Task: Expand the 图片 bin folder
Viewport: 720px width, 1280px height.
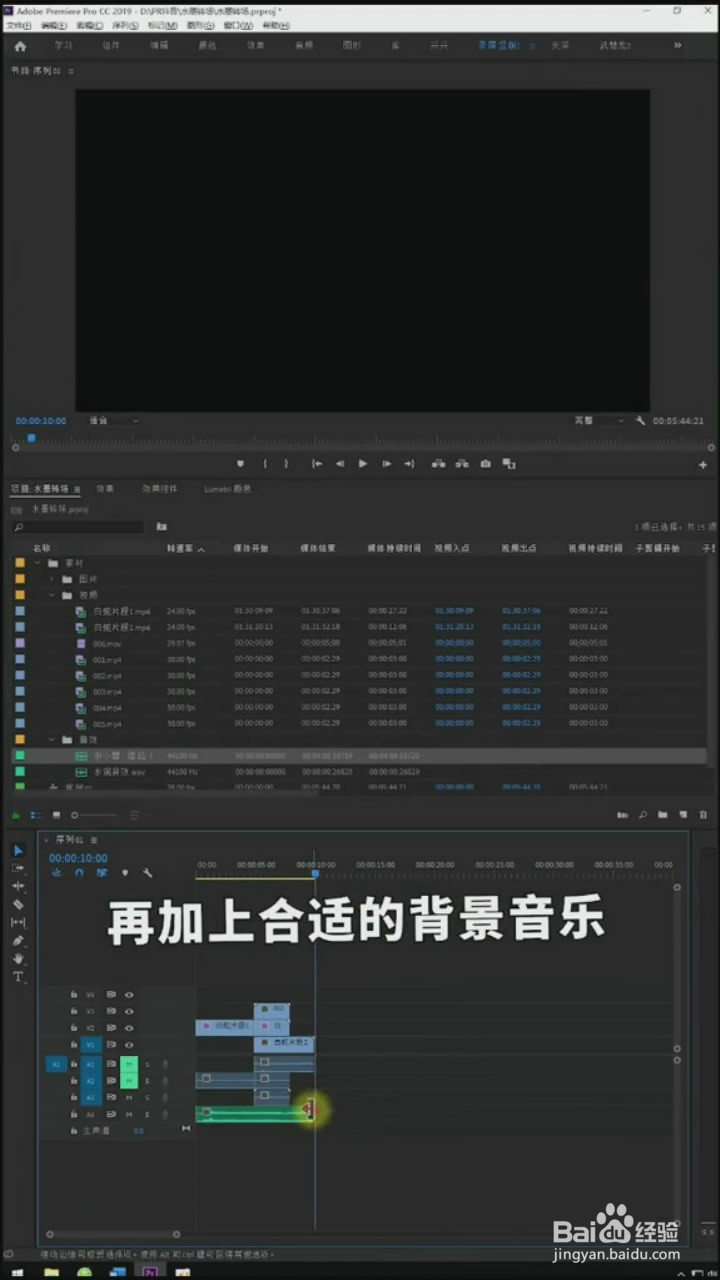Action: pos(52,579)
